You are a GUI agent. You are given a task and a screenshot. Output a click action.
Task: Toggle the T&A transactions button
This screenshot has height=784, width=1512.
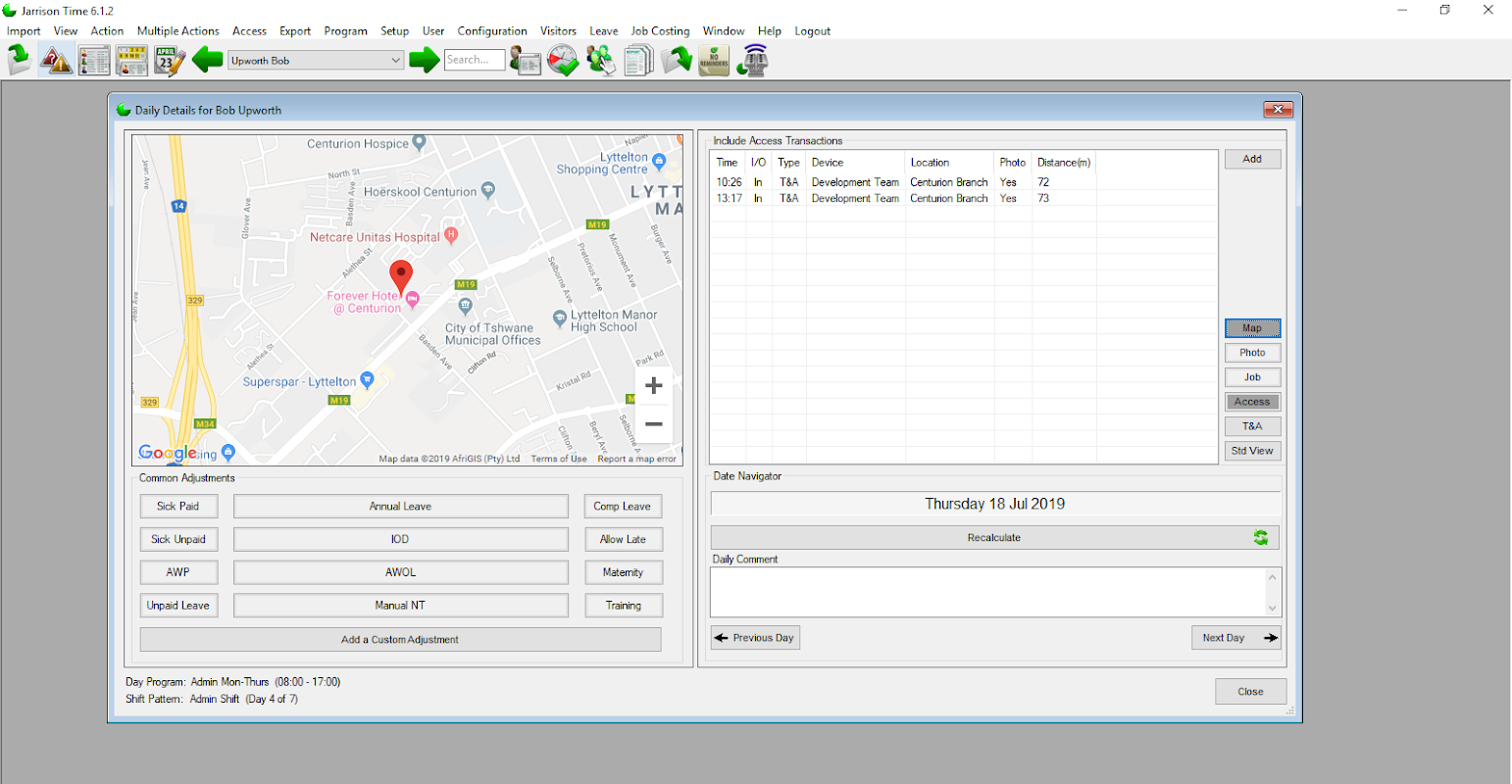pos(1252,426)
